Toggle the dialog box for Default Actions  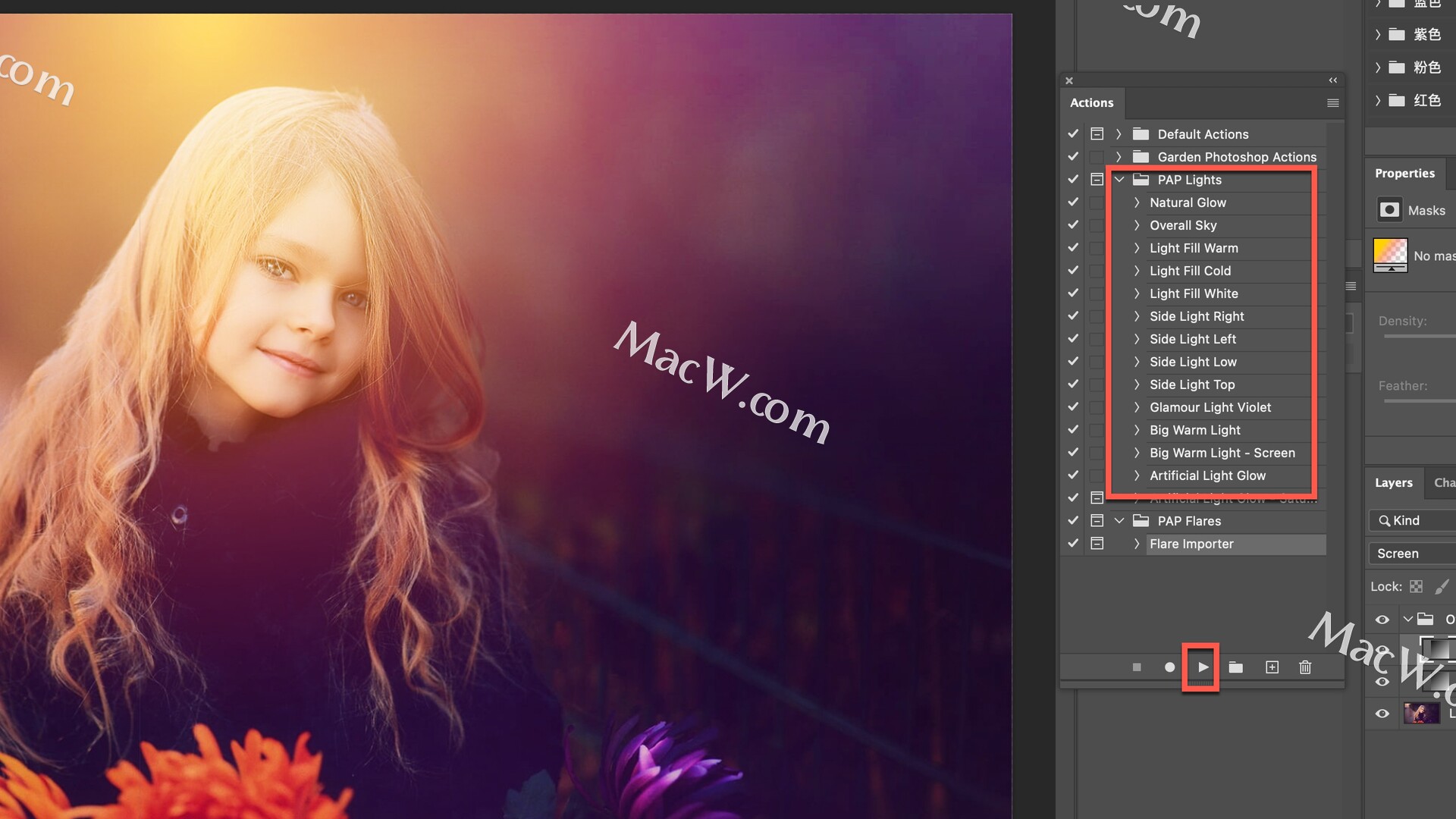(1097, 134)
